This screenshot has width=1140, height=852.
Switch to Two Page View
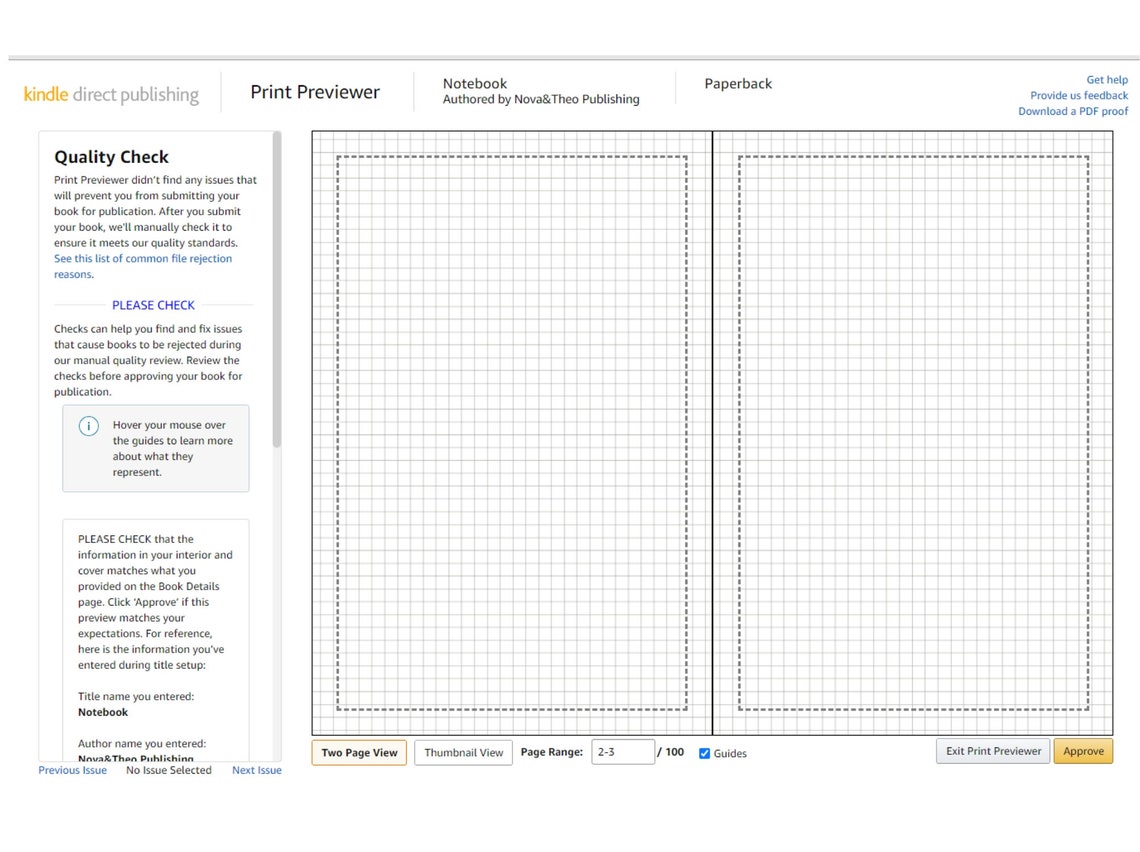359,752
